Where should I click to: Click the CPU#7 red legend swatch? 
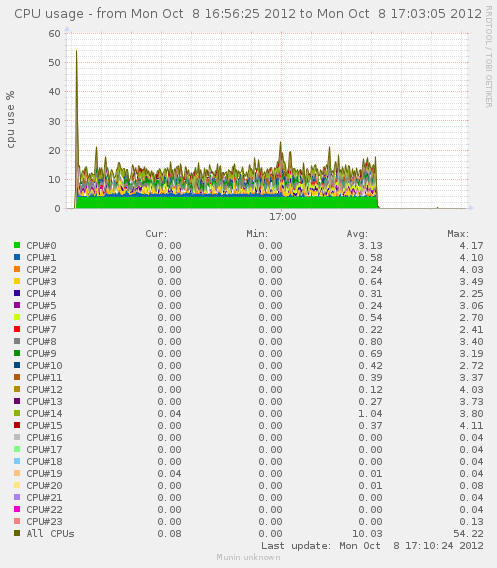click(x=17, y=329)
